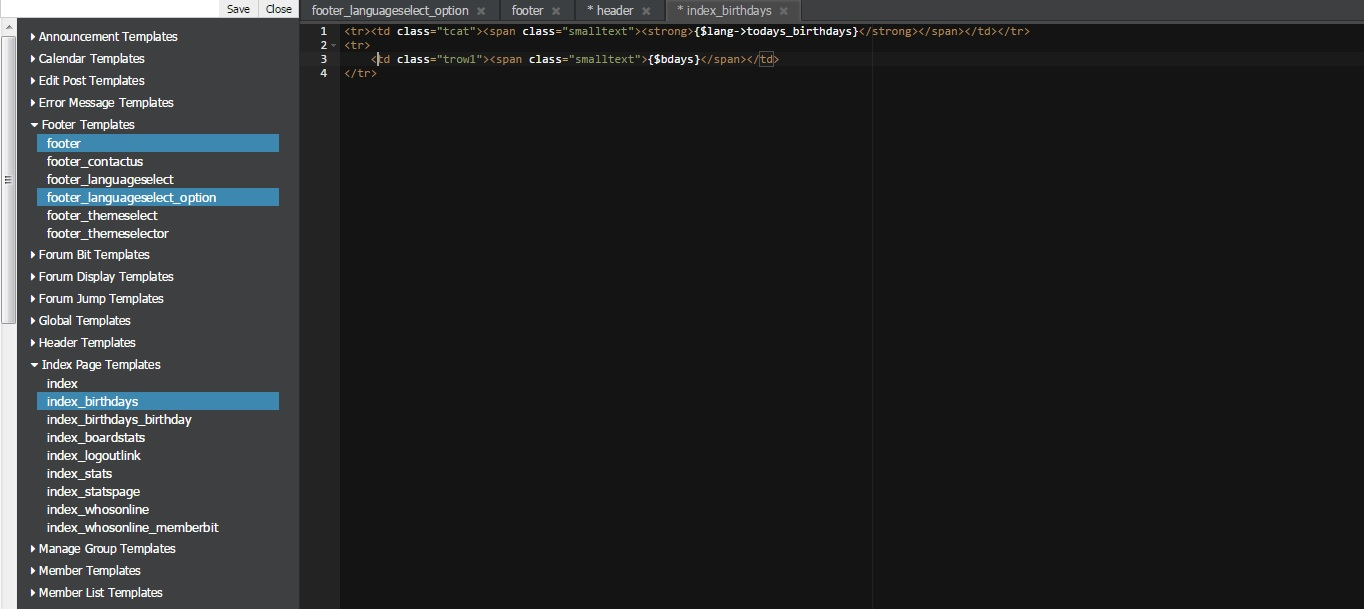This screenshot has height=609, width=1364.
Task: Close the index_birthdays tab
Action: (784, 11)
